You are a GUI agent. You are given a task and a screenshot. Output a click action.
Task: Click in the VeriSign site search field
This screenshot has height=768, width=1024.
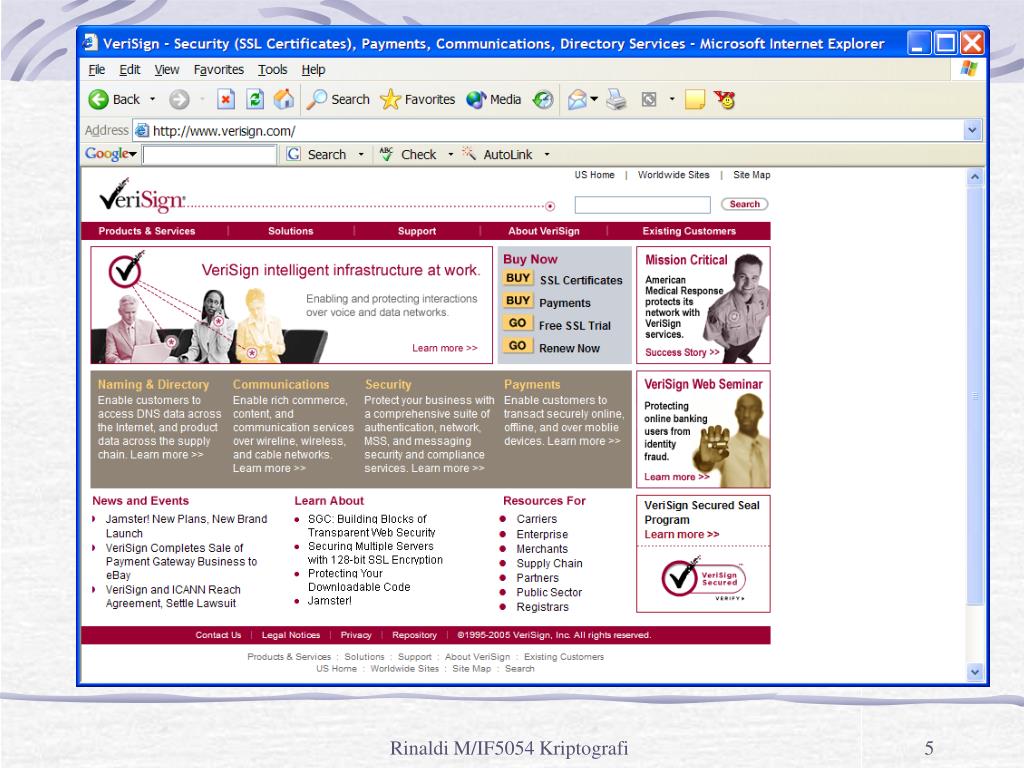point(643,204)
